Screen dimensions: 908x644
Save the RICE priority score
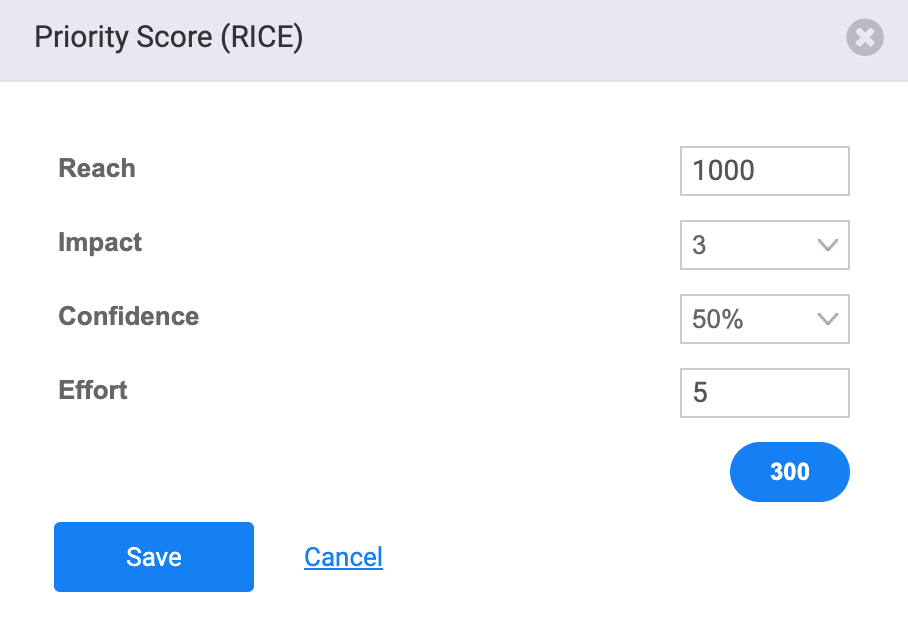point(154,557)
